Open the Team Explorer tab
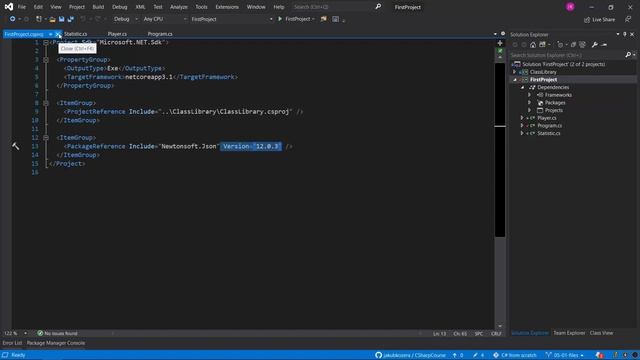The image size is (640, 360). pyautogui.click(x=569, y=333)
